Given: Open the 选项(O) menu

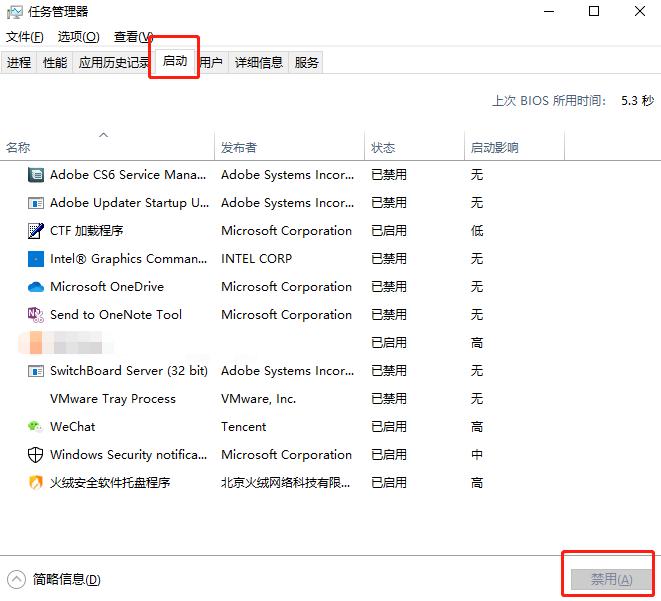Looking at the screenshot, I should (78, 37).
